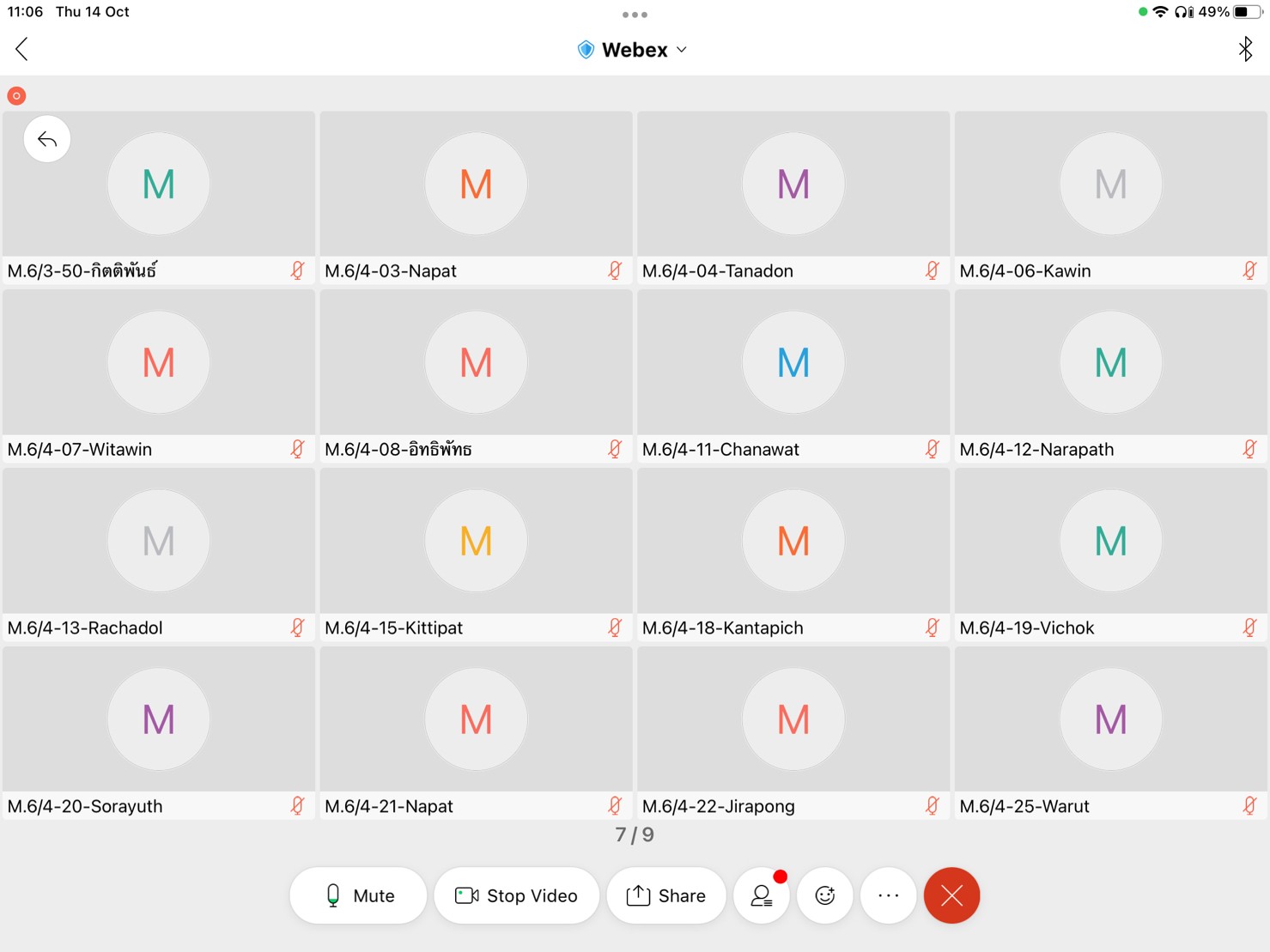Leave the meeting with red X button
The width and height of the screenshot is (1270, 952).
pos(951,895)
